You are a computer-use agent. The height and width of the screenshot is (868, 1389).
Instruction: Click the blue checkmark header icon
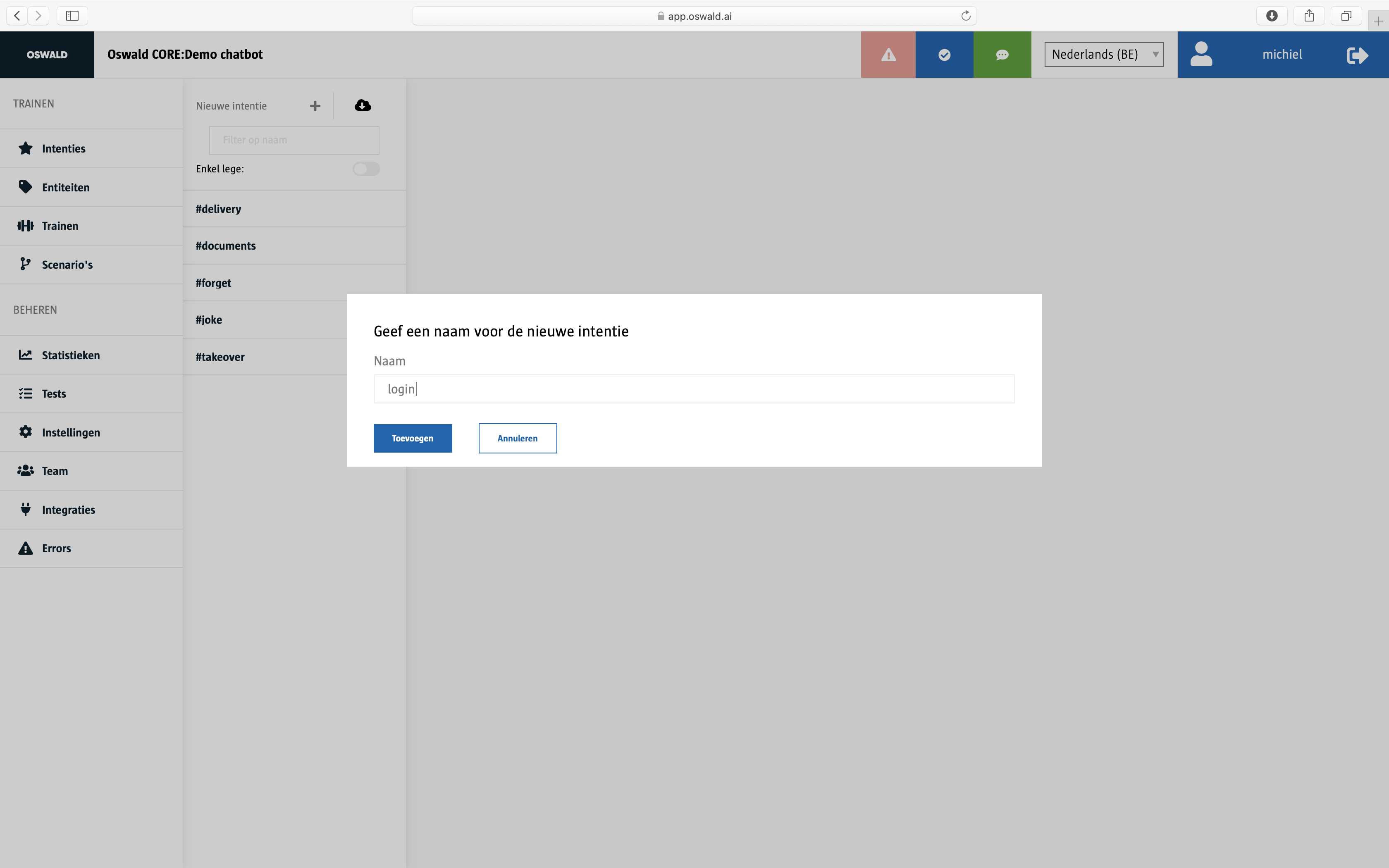(944, 55)
